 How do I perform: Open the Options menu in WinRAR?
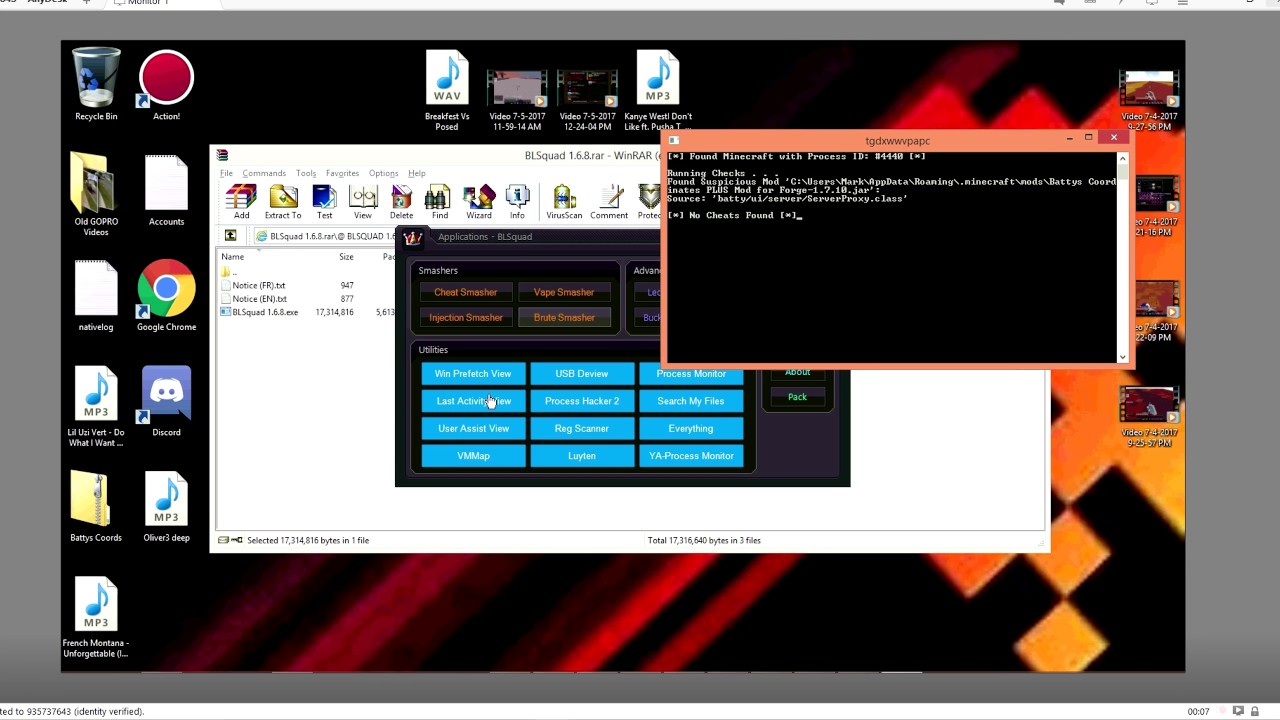click(x=383, y=173)
